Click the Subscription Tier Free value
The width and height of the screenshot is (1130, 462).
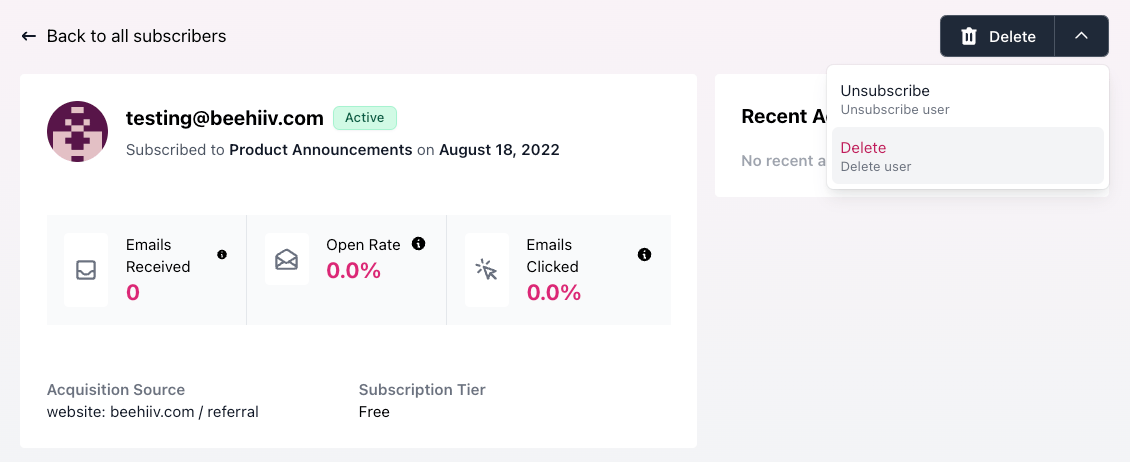[374, 412]
